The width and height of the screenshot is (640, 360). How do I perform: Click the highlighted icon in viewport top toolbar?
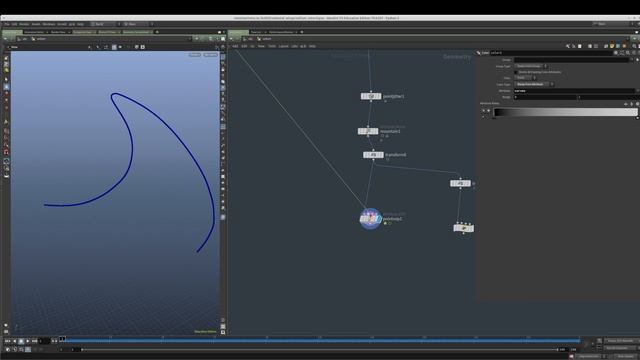[x=114, y=47]
